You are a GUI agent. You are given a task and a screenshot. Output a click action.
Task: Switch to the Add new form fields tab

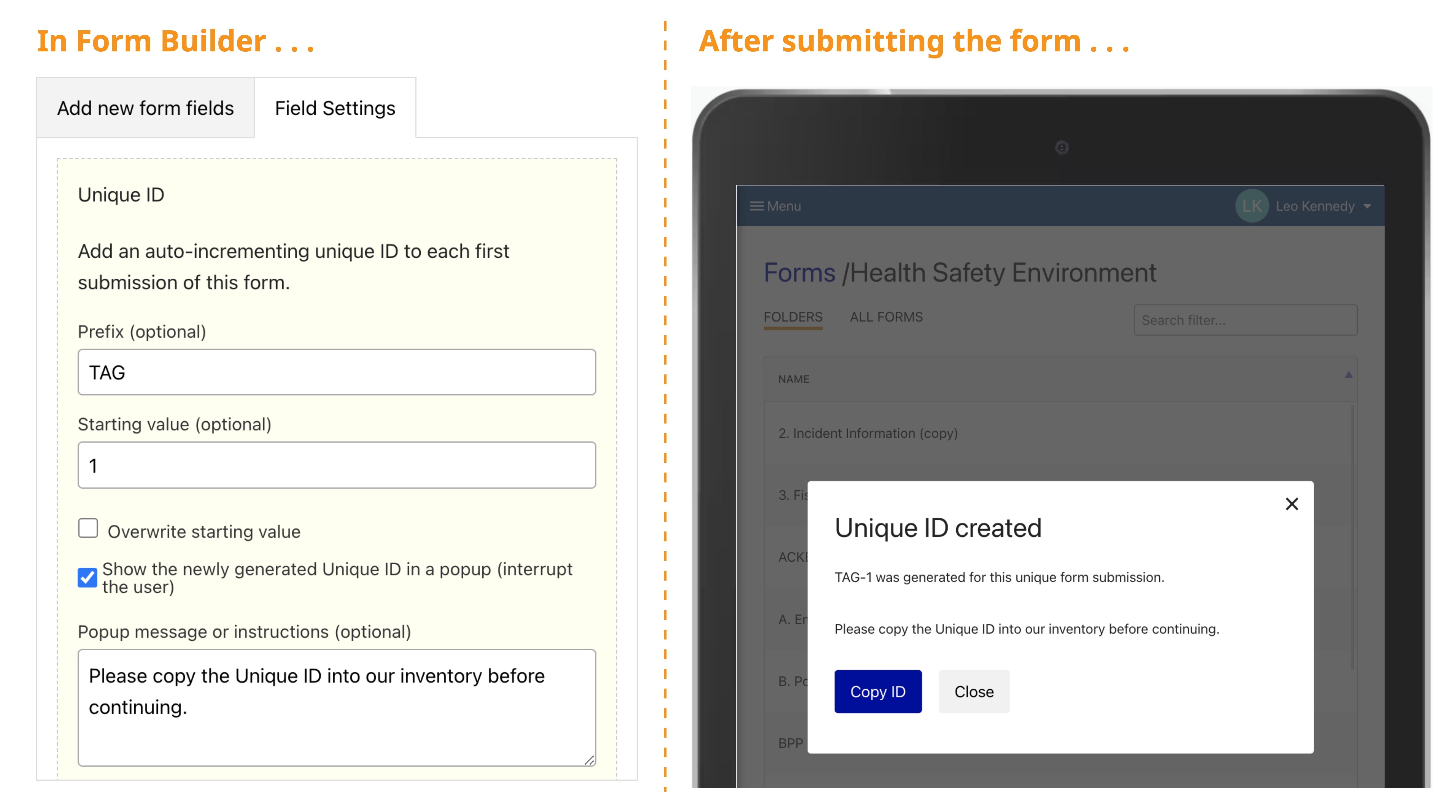145,107
